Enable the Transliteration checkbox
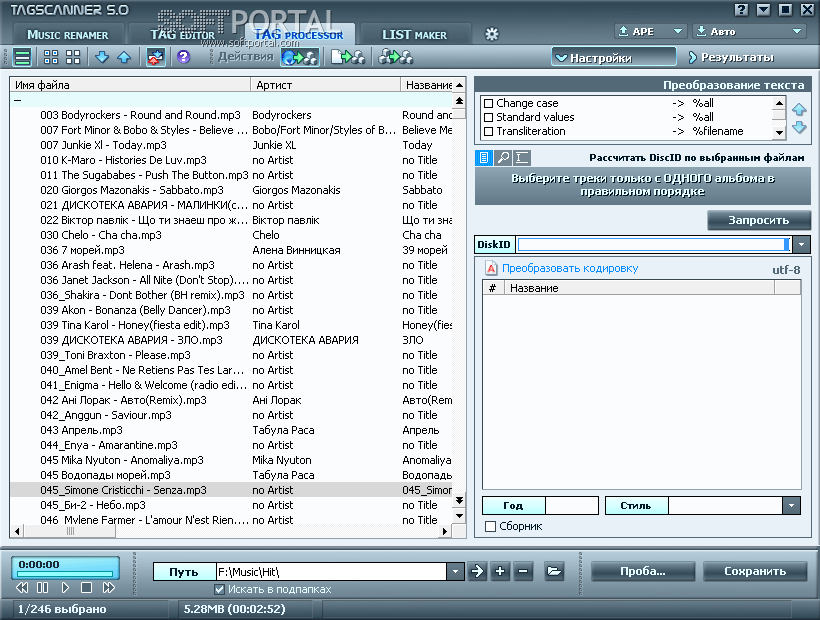 489,131
